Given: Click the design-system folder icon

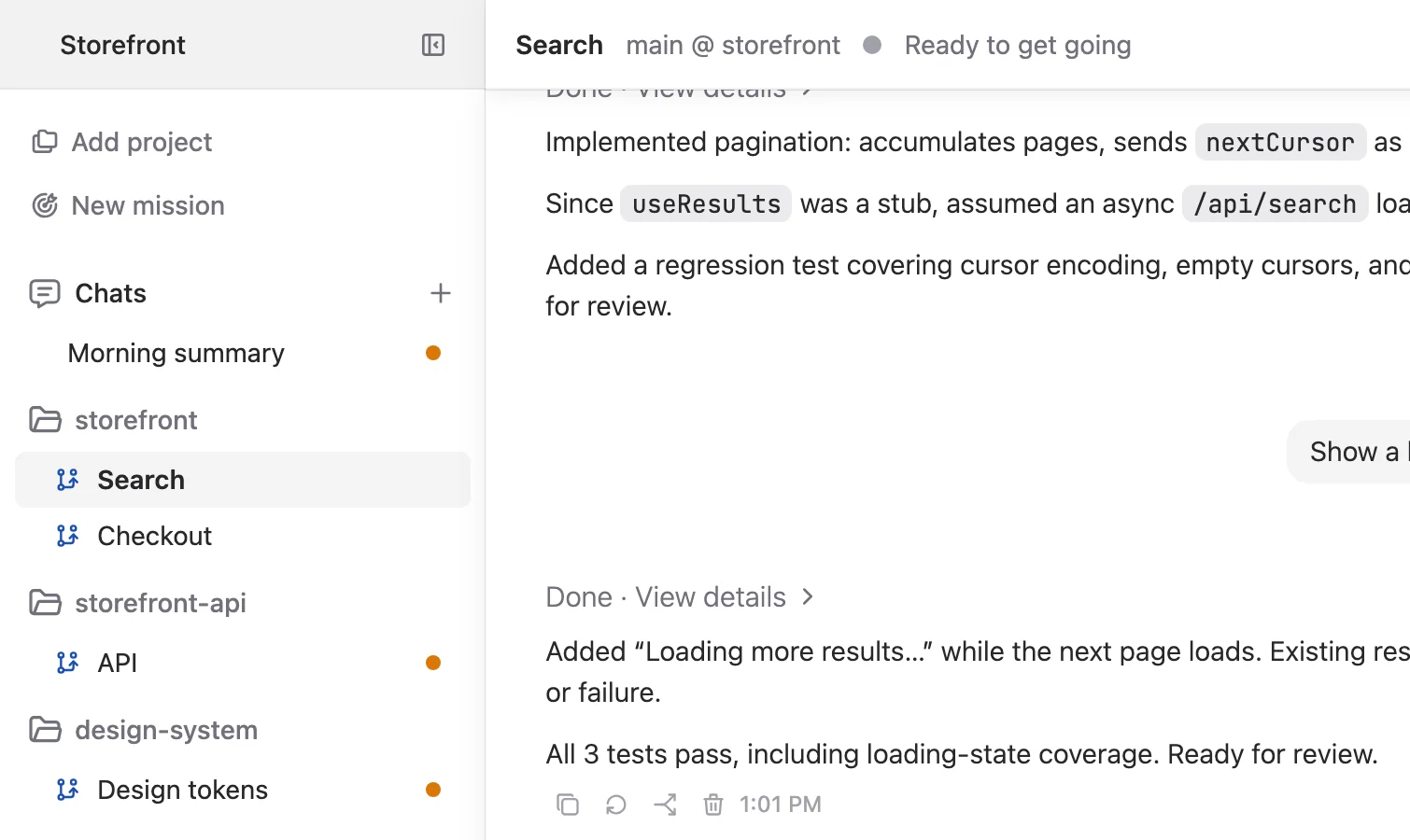Looking at the screenshot, I should pyautogui.click(x=45, y=730).
